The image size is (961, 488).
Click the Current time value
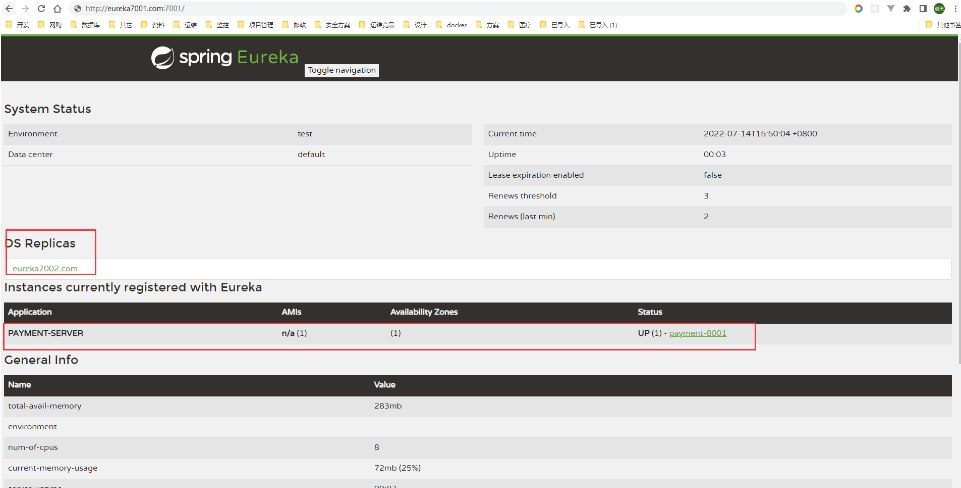pos(760,134)
